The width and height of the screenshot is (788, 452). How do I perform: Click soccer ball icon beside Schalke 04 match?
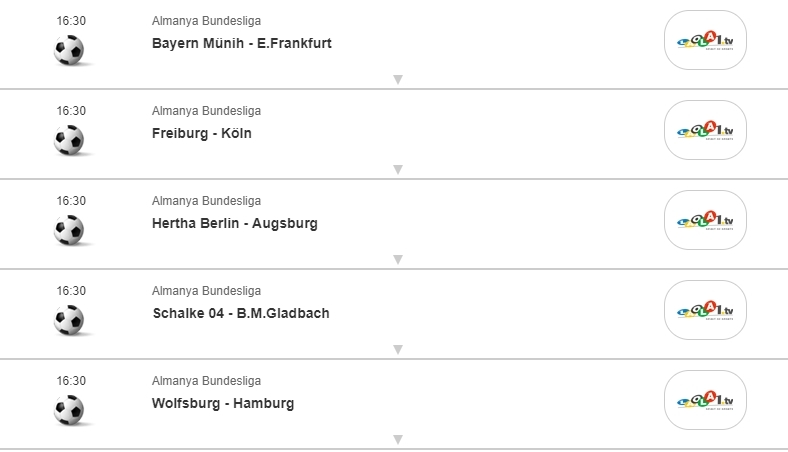(x=69, y=320)
